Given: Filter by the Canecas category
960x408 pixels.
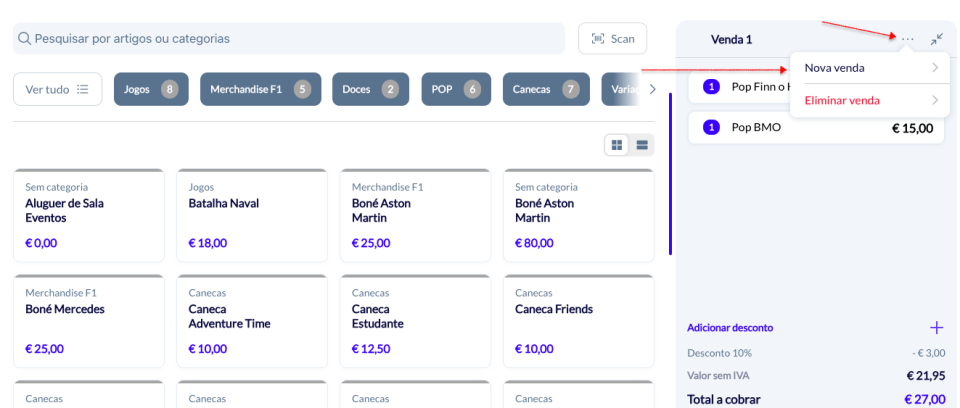Looking at the screenshot, I should coord(545,89).
